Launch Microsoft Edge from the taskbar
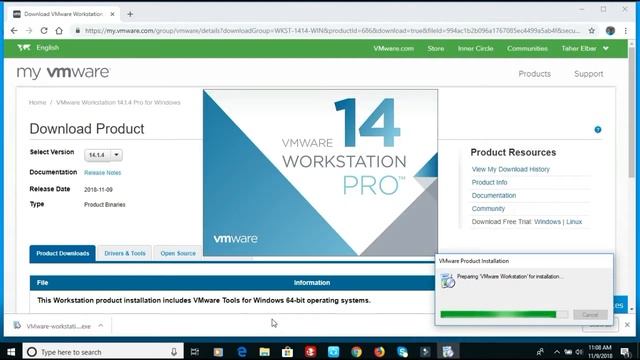The height and width of the screenshot is (360, 640). click(x=242, y=352)
